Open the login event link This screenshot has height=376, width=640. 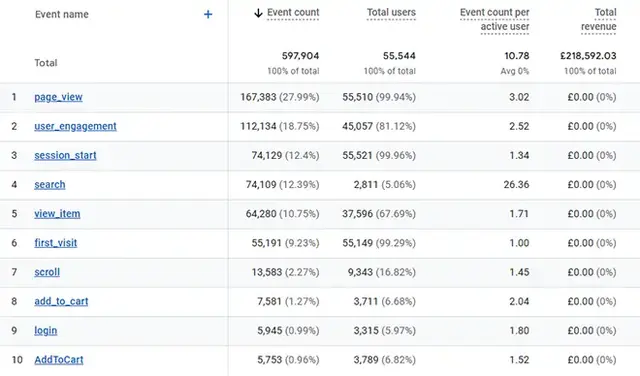46,331
